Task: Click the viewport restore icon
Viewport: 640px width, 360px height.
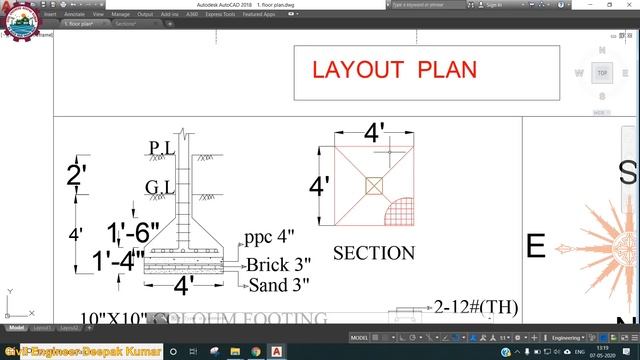Action: point(622,36)
